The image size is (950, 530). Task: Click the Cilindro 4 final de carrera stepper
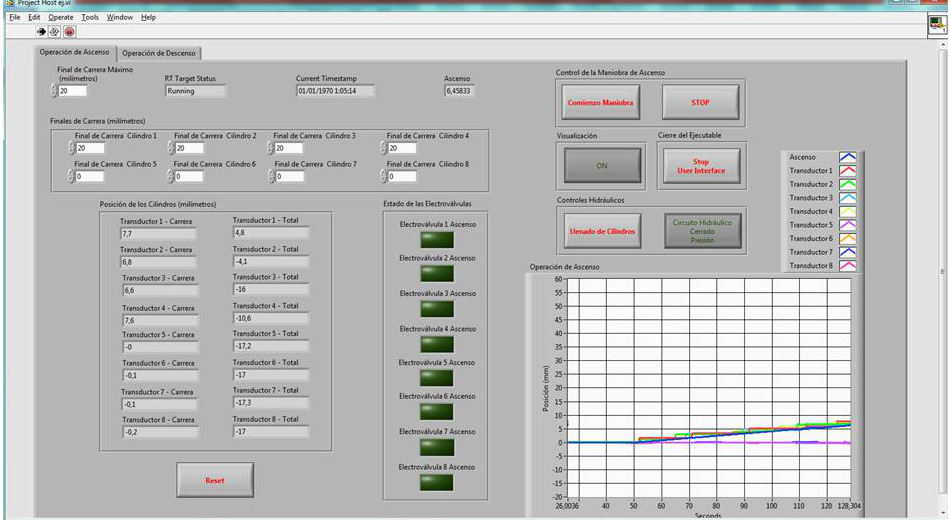pos(383,148)
